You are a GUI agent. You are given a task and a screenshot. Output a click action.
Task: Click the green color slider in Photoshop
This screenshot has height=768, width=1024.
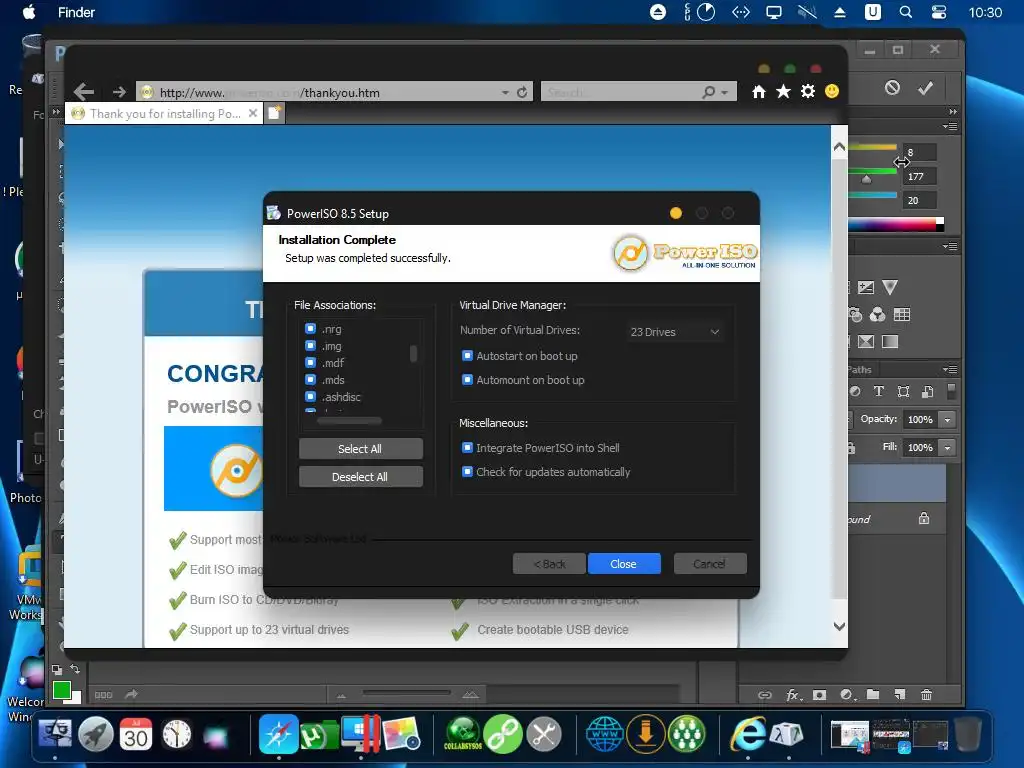(x=873, y=172)
